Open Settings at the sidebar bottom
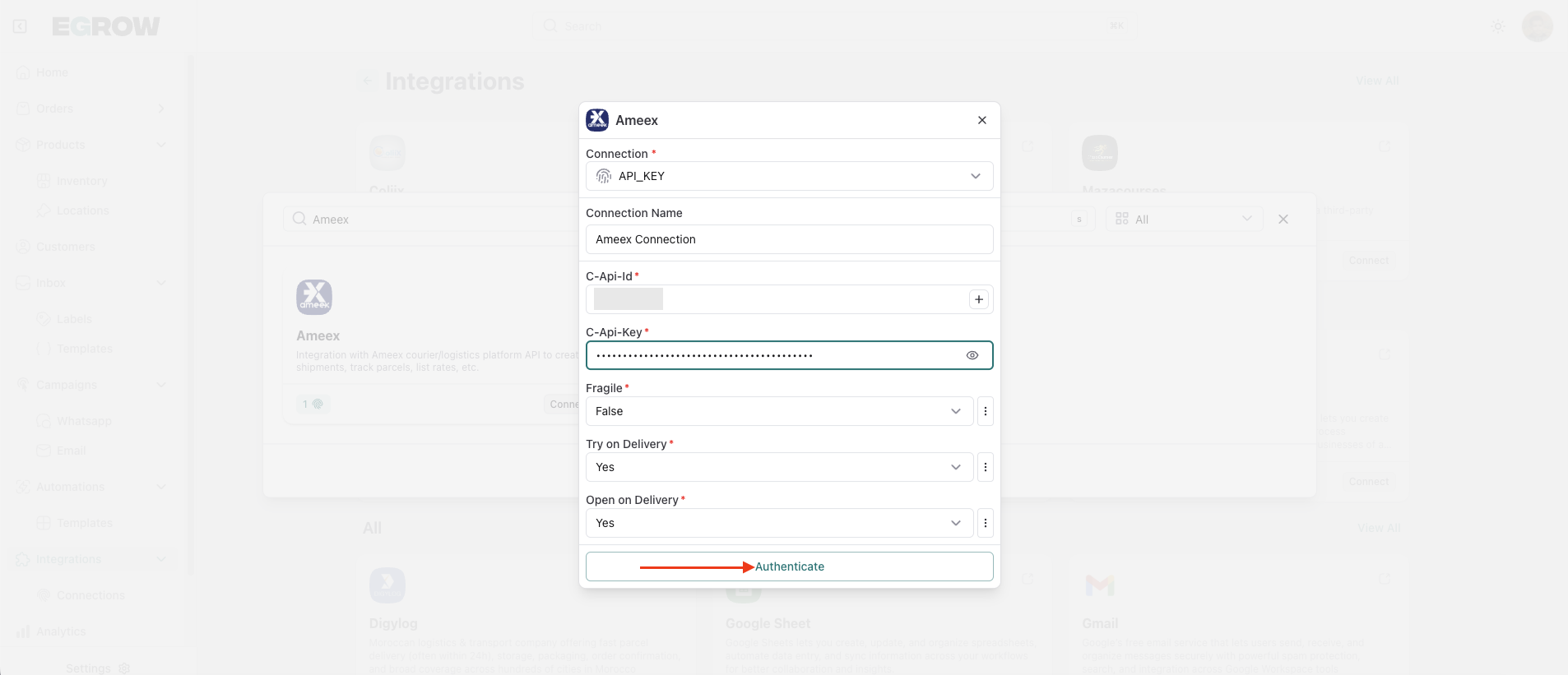Image resolution: width=1568 pixels, height=675 pixels. 98,668
